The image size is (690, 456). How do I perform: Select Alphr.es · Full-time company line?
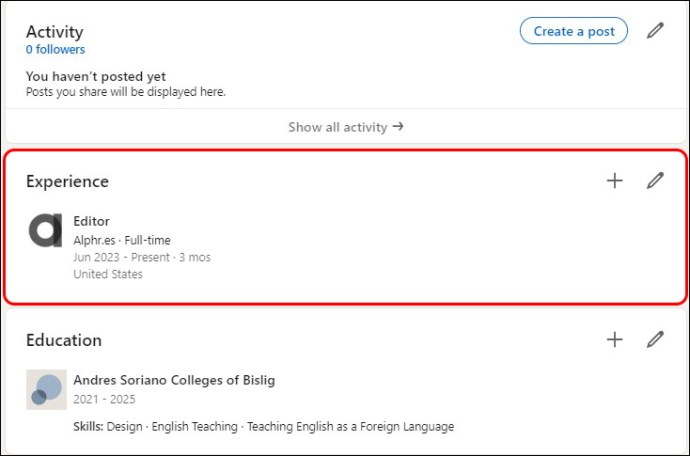point(122,240)
